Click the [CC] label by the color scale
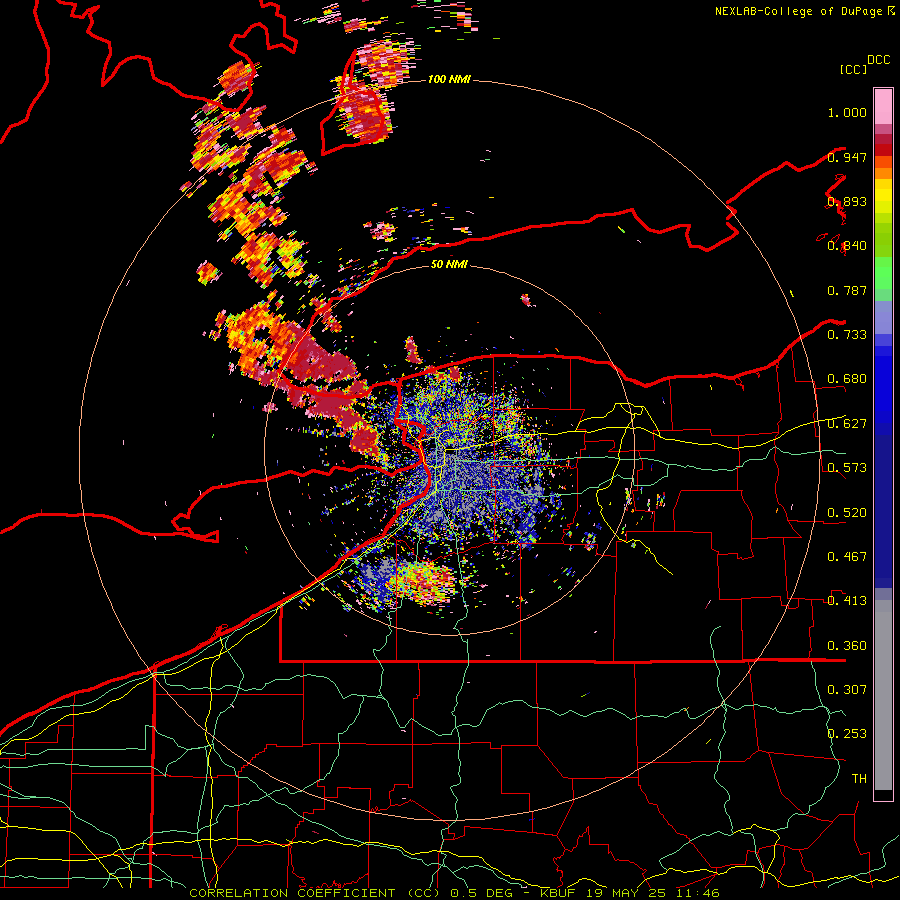 [854, 69]
